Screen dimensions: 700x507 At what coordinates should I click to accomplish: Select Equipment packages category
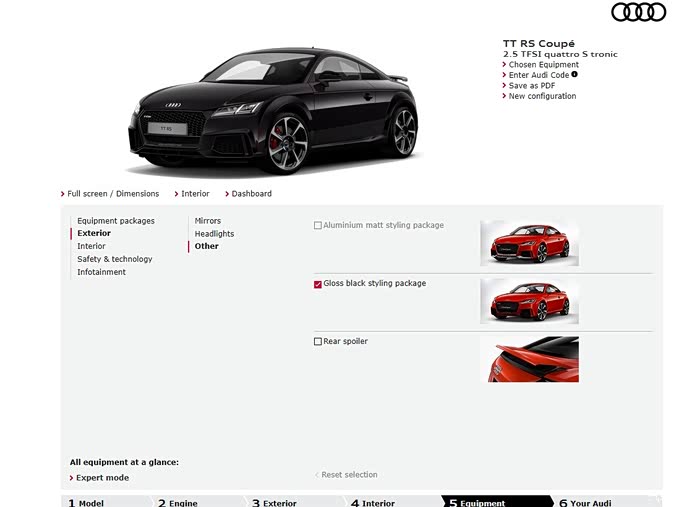(x=116, y=221)
